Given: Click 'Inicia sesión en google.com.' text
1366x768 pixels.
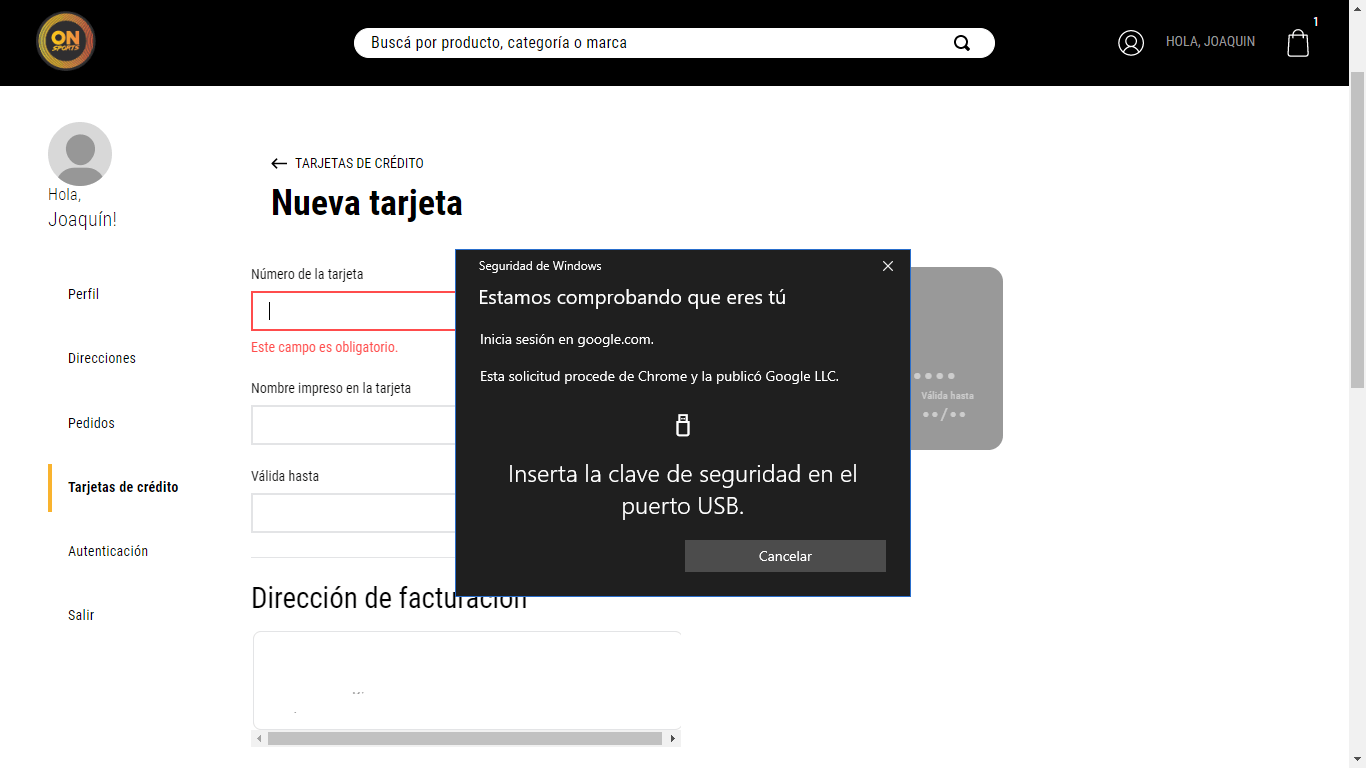Looking at the screenshot, I should pyautogui.click(x=567, y=339).
